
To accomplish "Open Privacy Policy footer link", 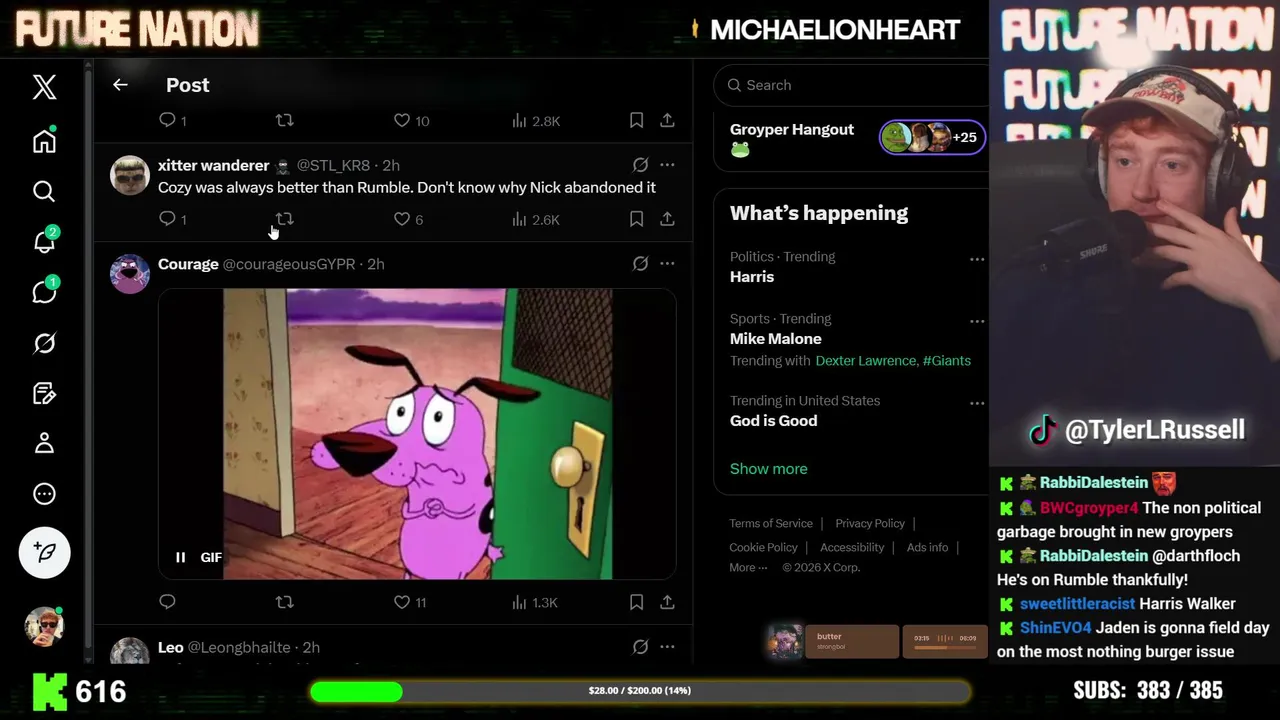I will pyautogui.click(x=870, y=523).
